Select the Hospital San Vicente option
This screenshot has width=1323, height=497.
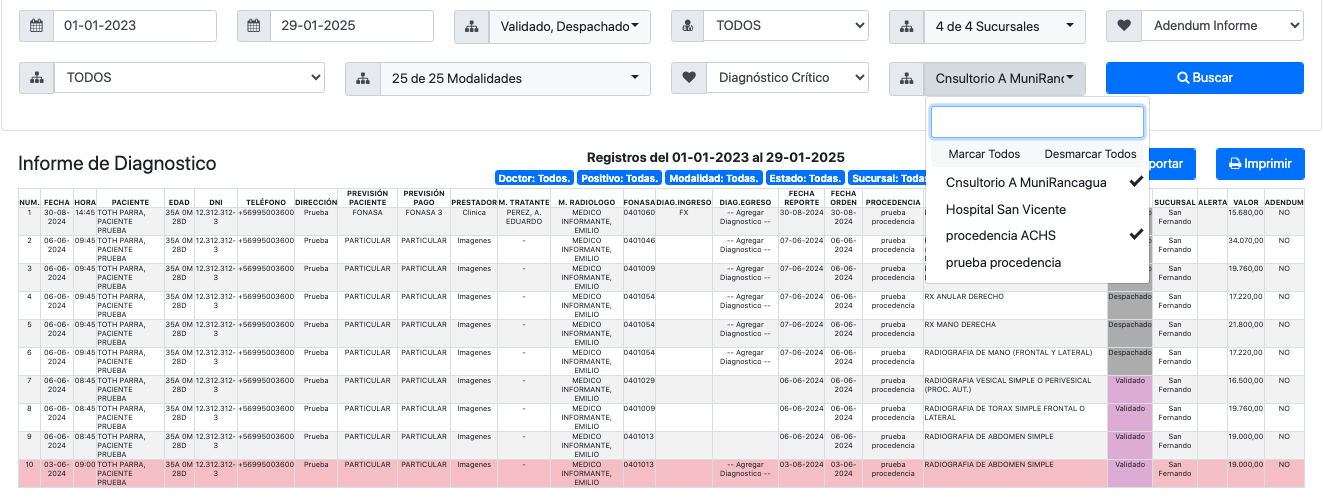coord(1037,209)
